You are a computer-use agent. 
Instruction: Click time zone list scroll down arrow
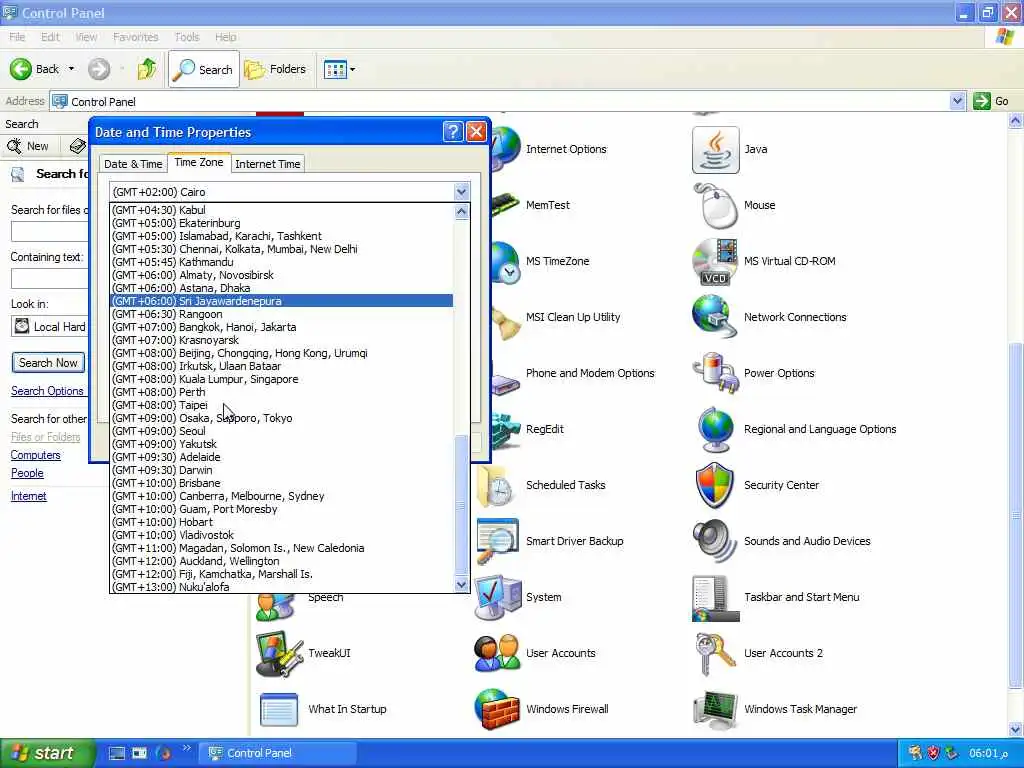click(461, 584)
